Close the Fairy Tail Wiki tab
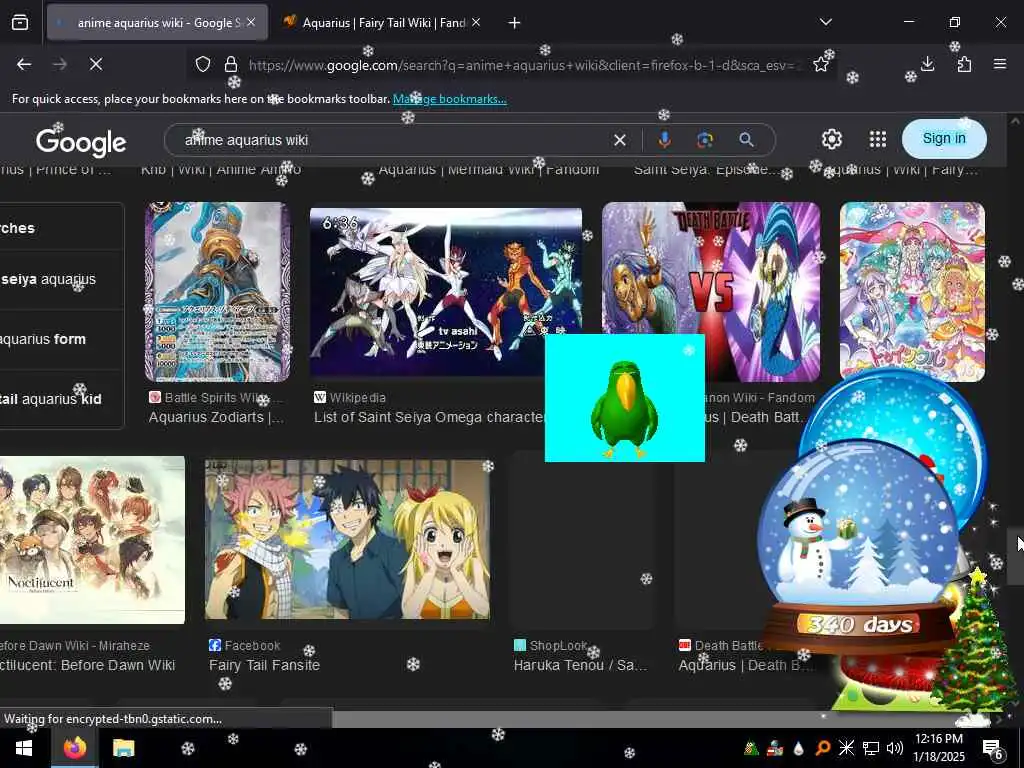Viewport: 1024px width, 768px height. (475, 23)
